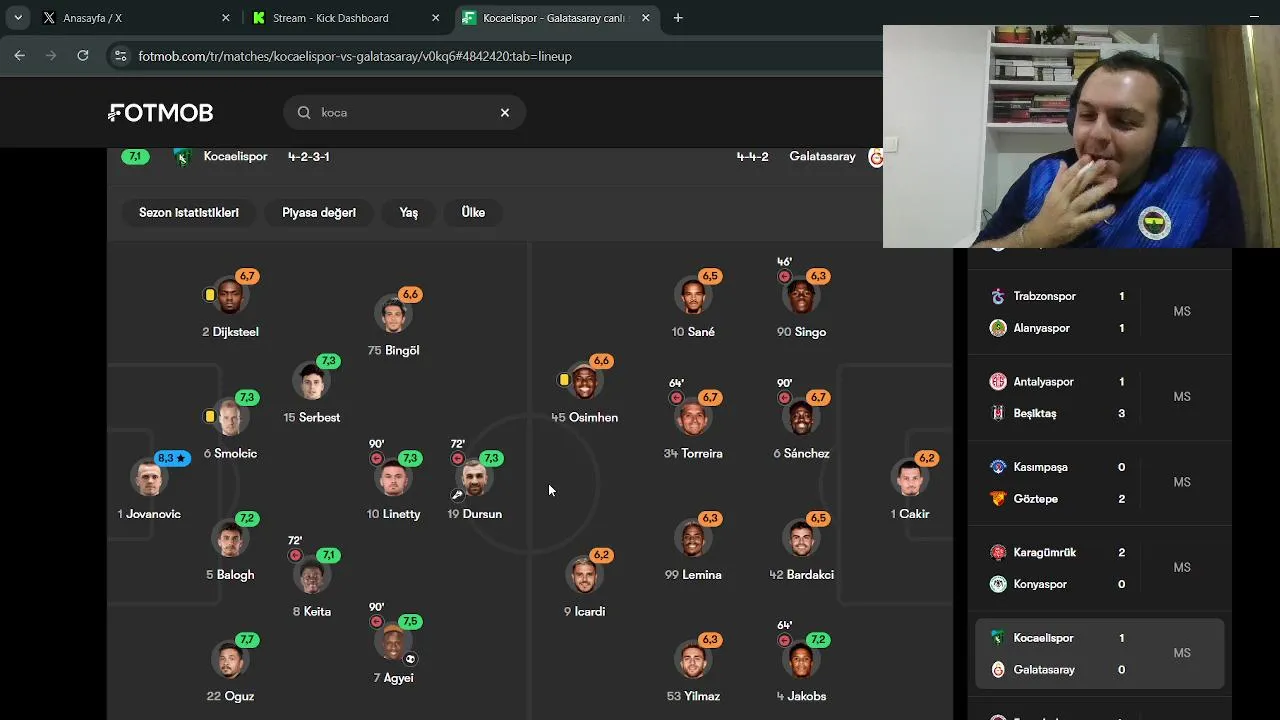Click Osimhen's yellow card icon
This screenshot has width=1280, height=720.
coord(564,380)
